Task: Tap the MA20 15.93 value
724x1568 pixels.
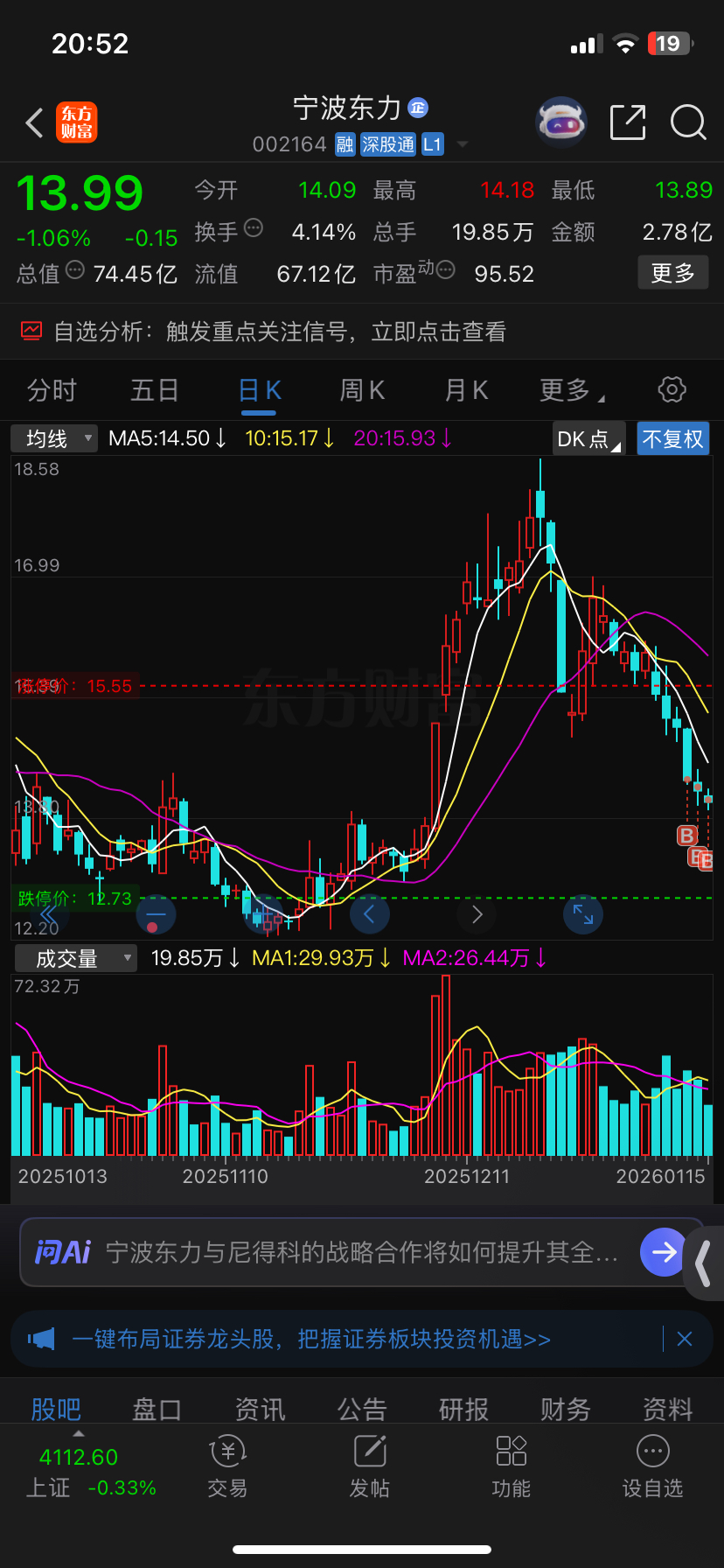Action: [x=403, y=438]
